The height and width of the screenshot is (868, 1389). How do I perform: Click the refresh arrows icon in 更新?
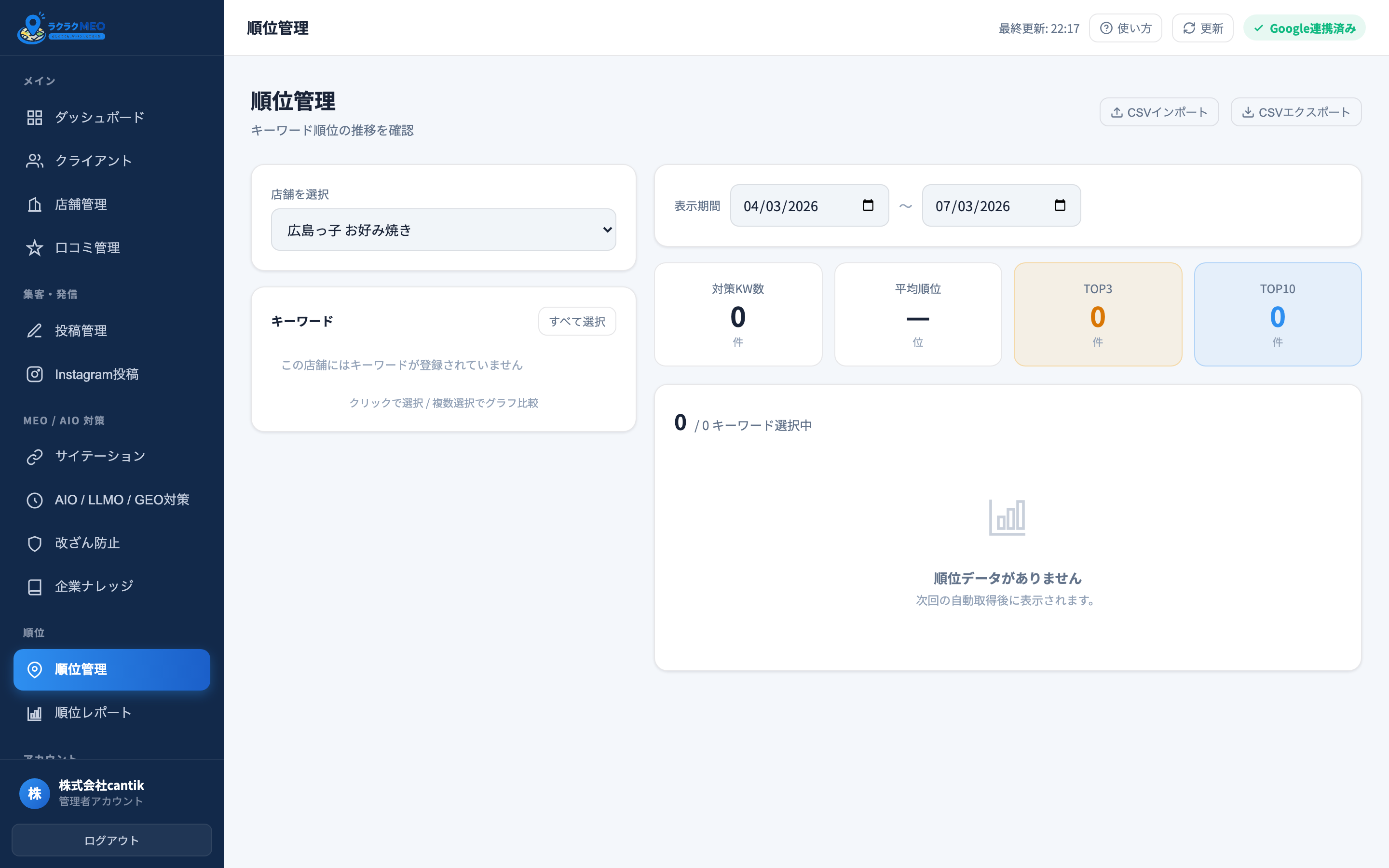point(1189,28)
